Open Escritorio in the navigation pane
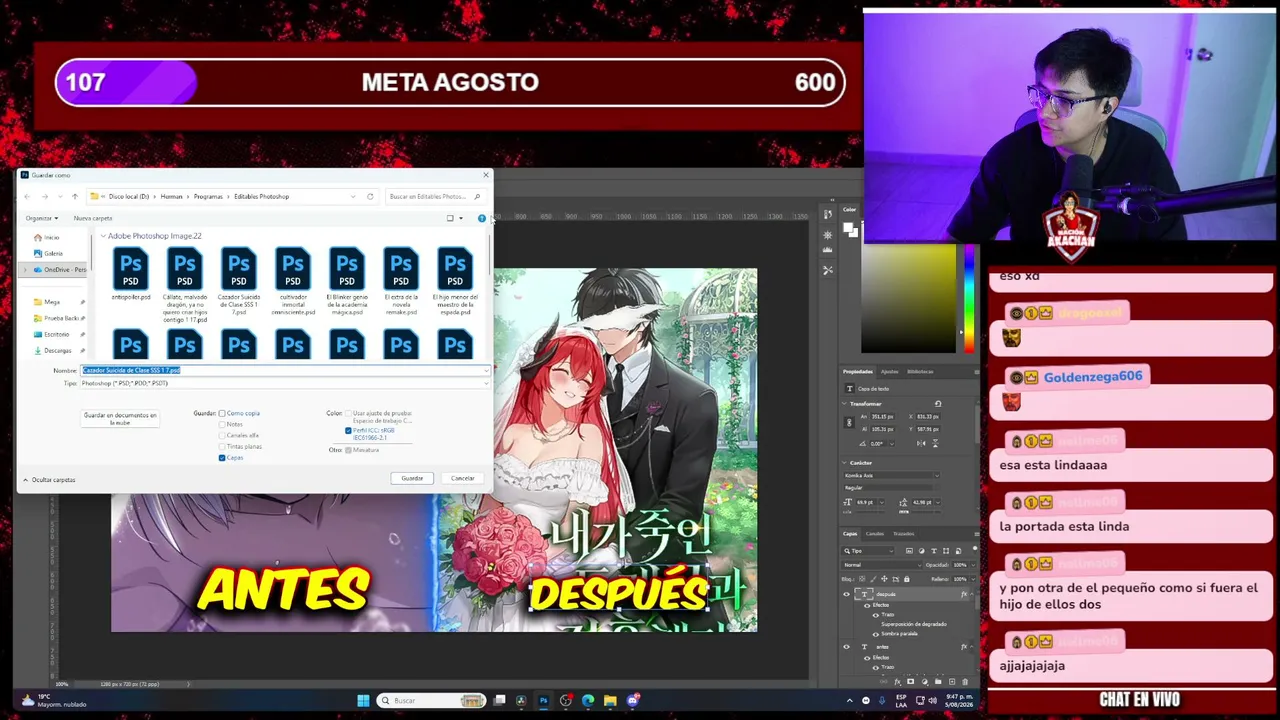 coord(56,334)
